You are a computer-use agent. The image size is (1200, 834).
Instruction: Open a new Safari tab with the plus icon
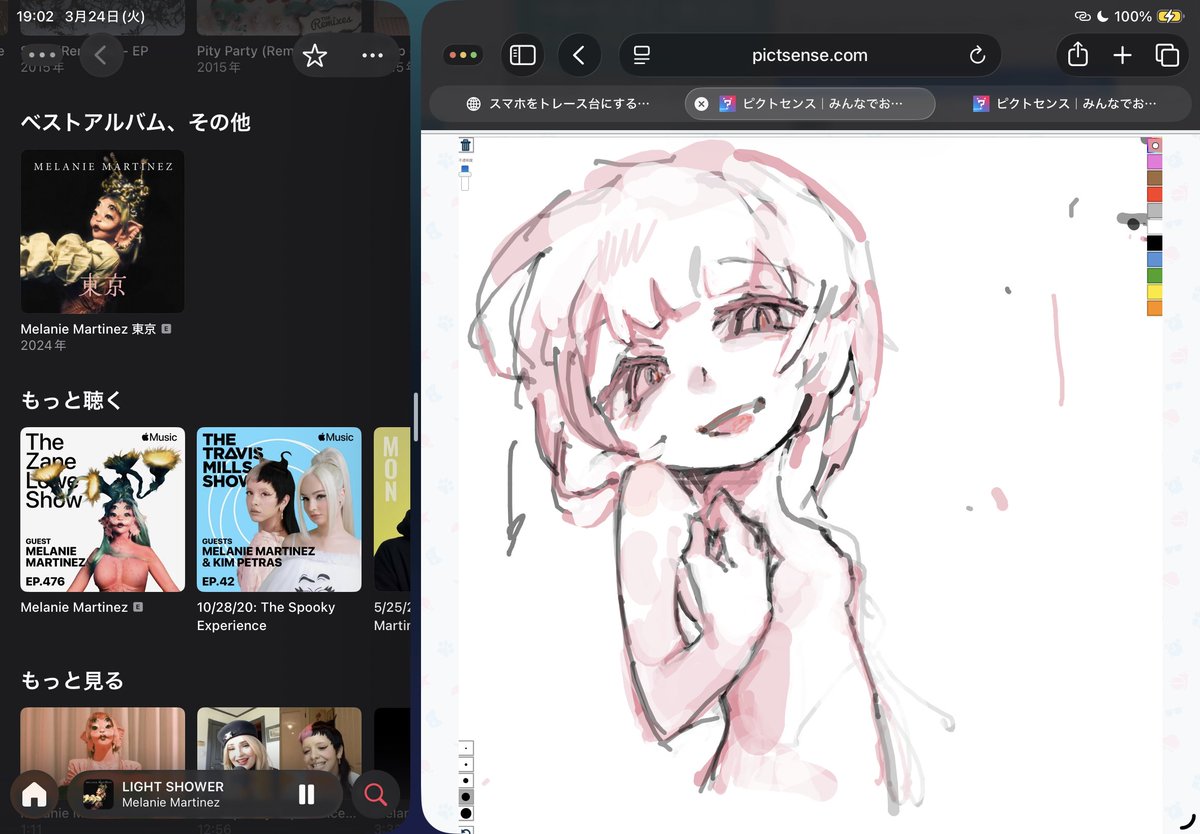point(1123,55)
